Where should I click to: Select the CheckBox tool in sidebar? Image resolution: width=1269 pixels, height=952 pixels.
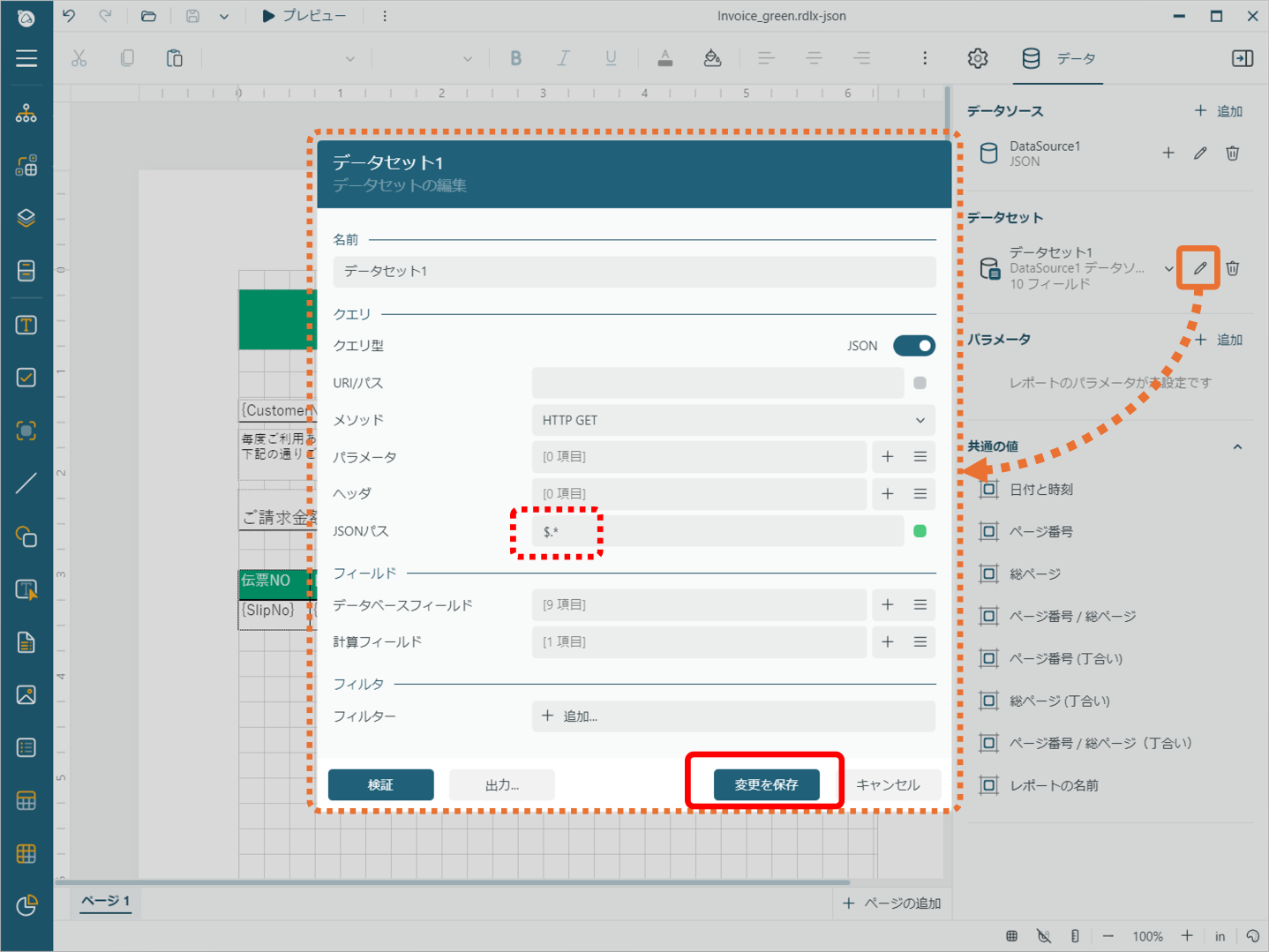(26, 378)
